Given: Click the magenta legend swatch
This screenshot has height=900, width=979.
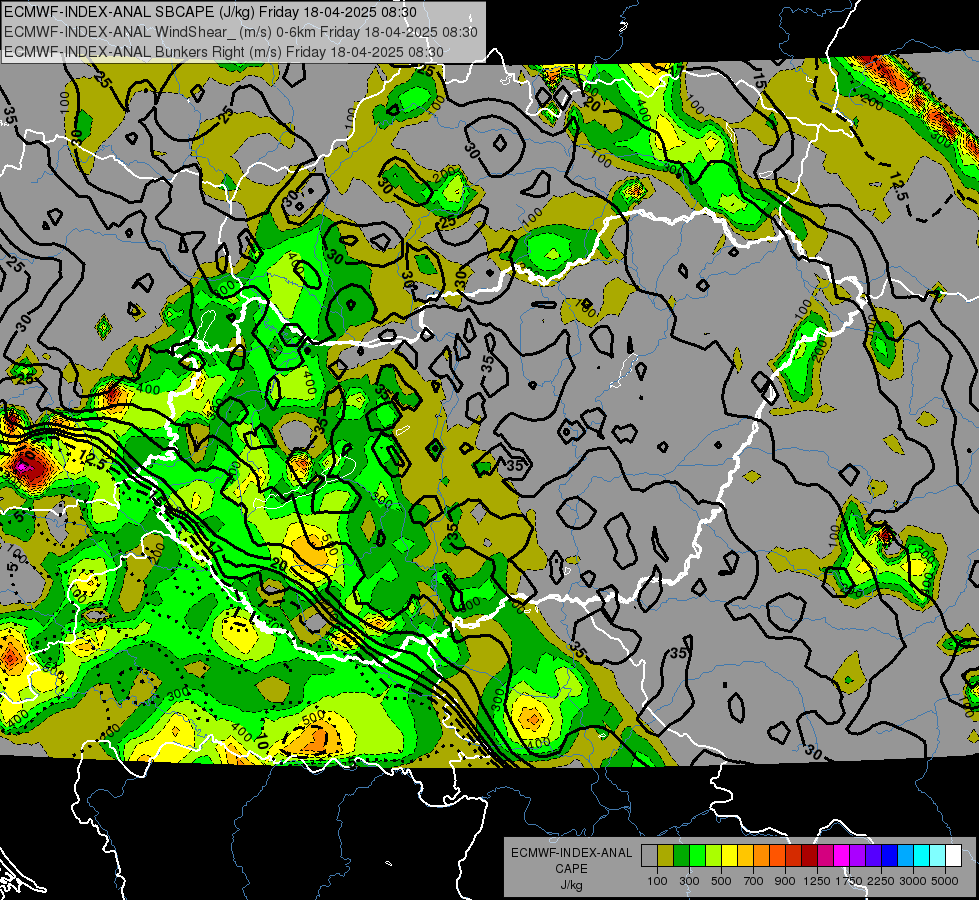Looking at the screenshot, I should [x=841, y=856].
